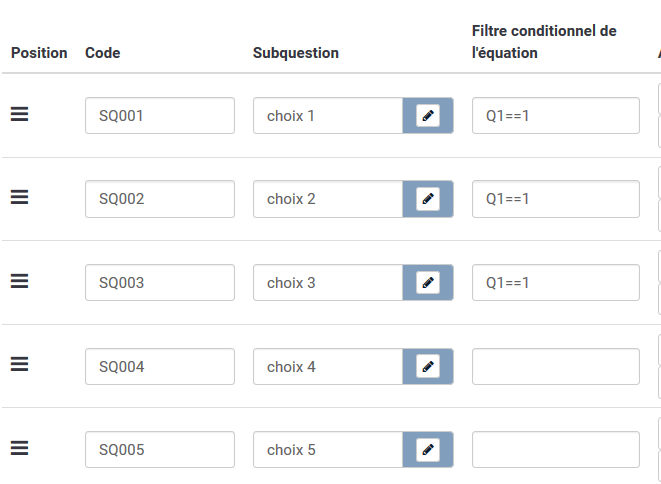The height and width of the screenshot is (484, 661).
Task: Open the pencil editor for choix 1
Action: tap(428, 116)
